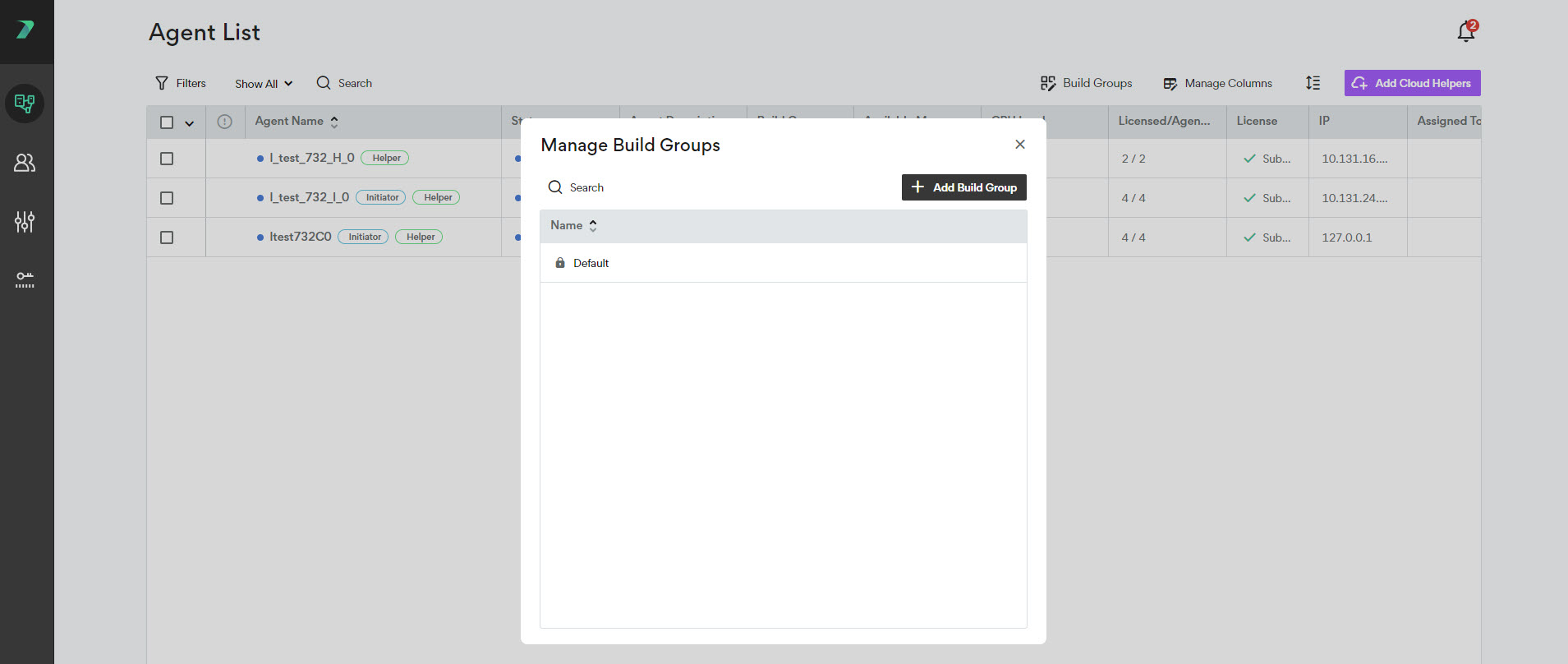
Task: Click the info icon column header
Action: [224, 122]
